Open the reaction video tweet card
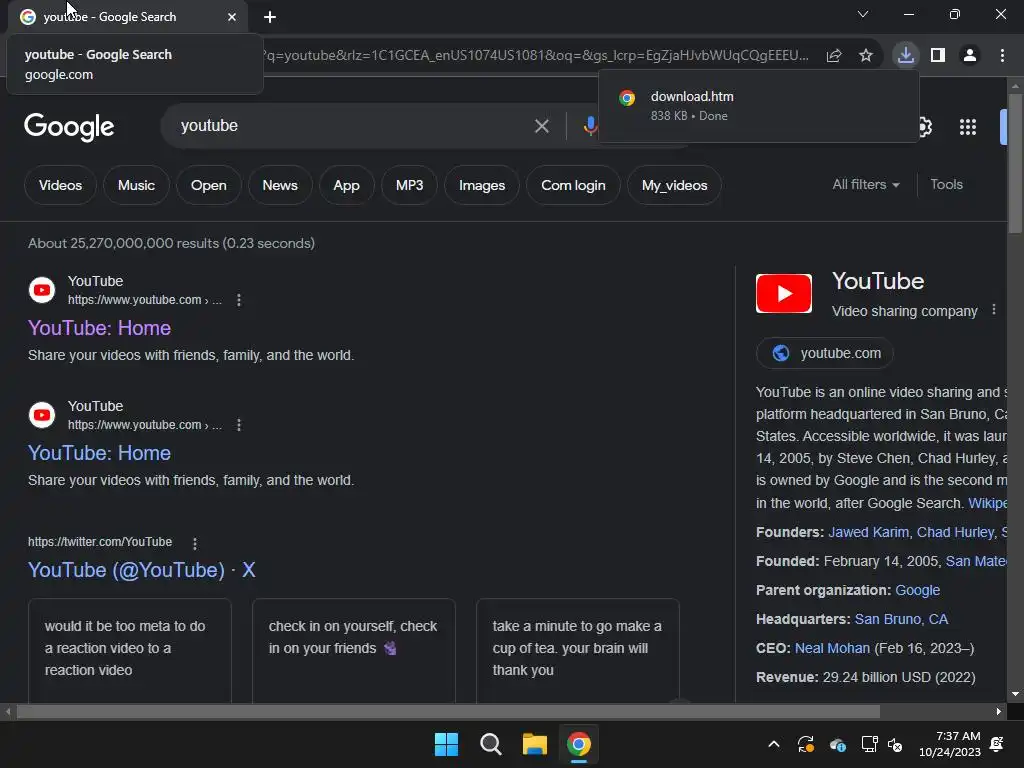The width and height of the screenshot is (1024, 768). tap(130, 650)
